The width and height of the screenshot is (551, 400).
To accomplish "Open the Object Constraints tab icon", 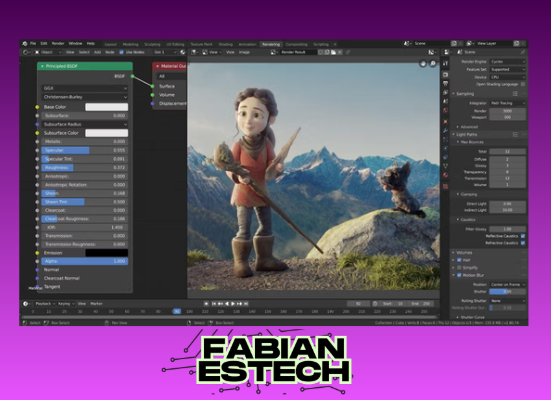I will coord(446,157).
